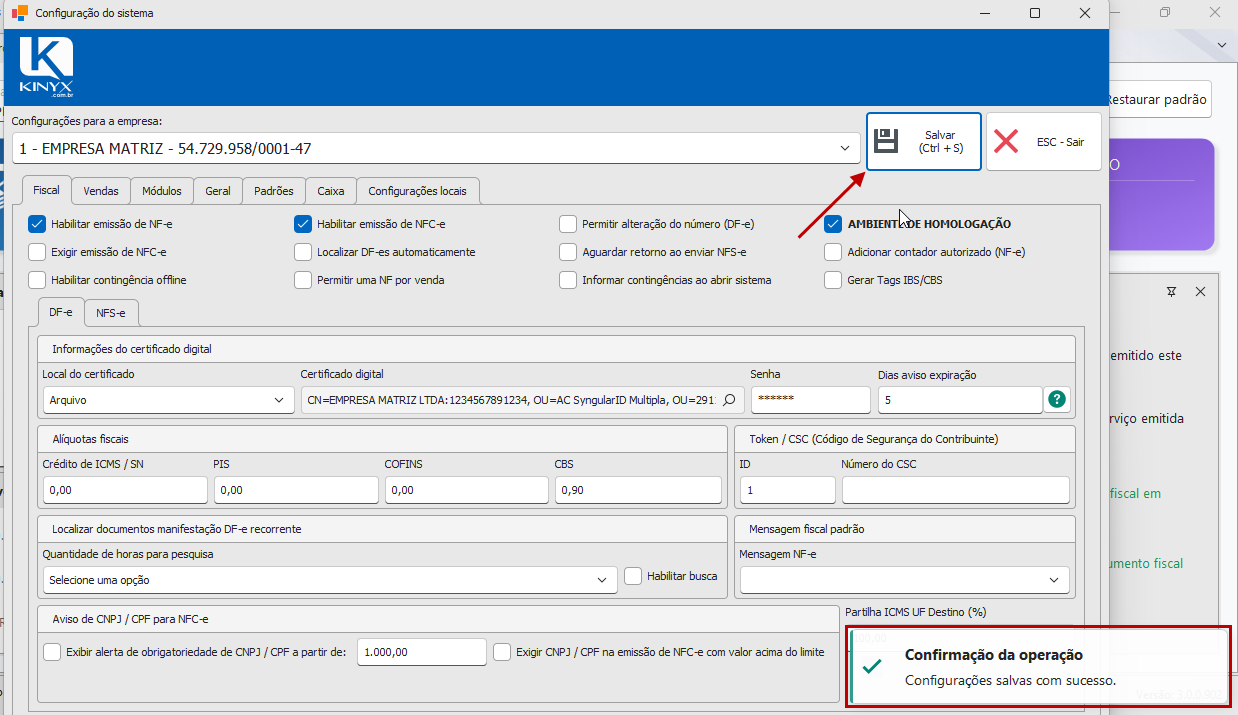The height and width of the screenshot is (715, 1238).
Task: Uncheck Habilitar emissão de NF-e
Action: click(x=37, y=224)
